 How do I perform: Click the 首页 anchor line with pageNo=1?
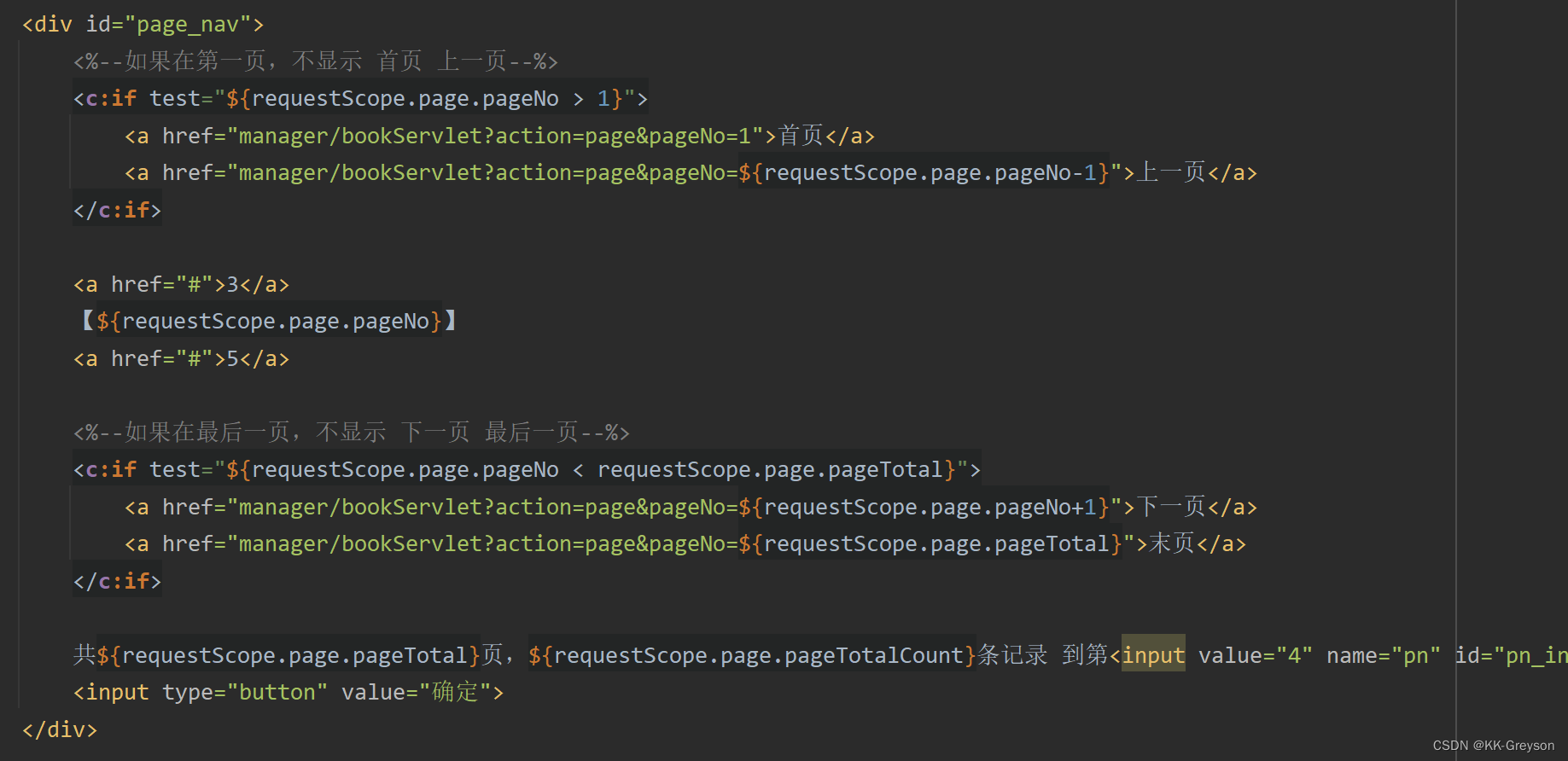point(499,136)
